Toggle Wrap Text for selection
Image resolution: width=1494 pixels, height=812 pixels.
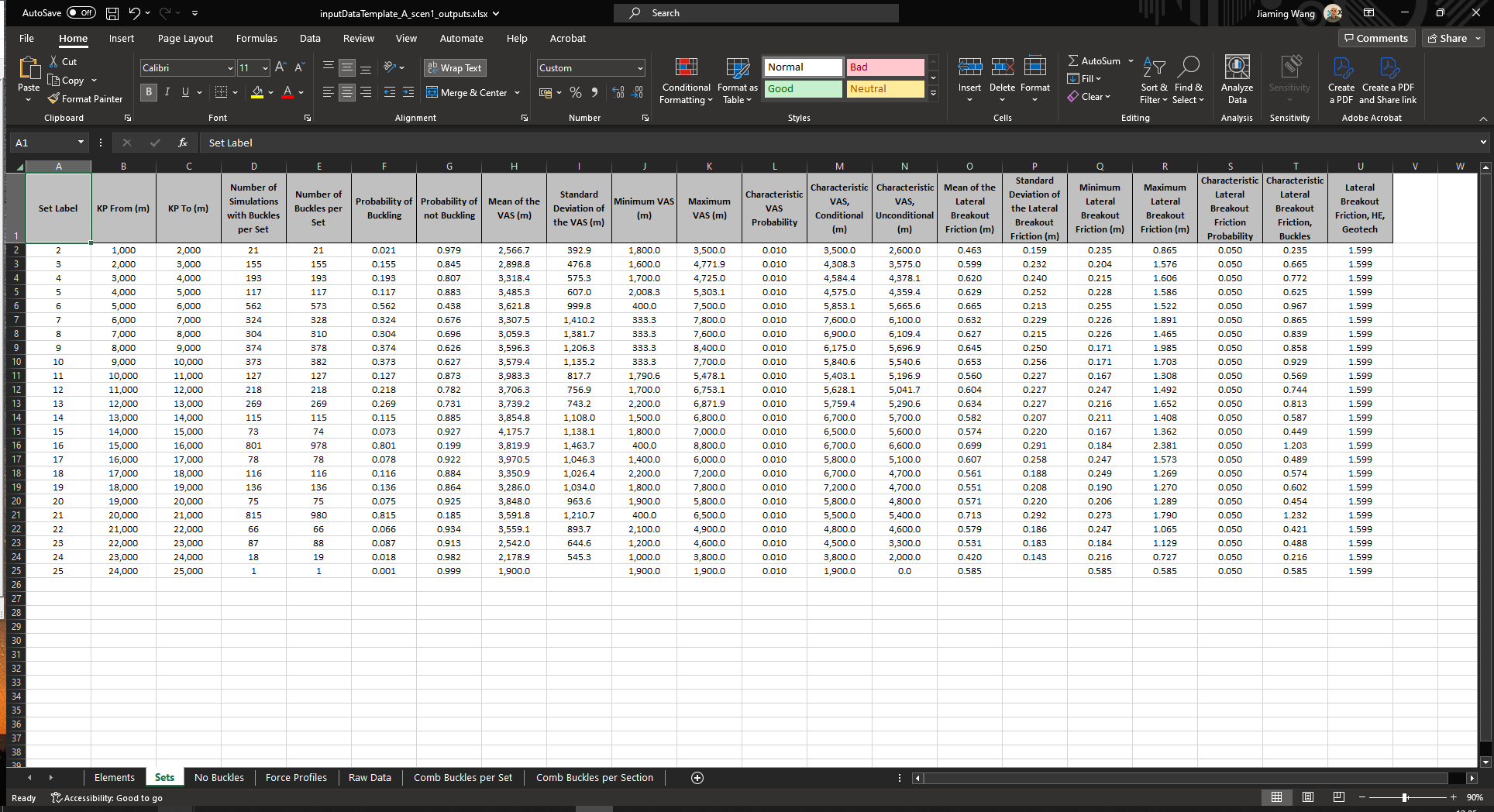click(455, 67)
